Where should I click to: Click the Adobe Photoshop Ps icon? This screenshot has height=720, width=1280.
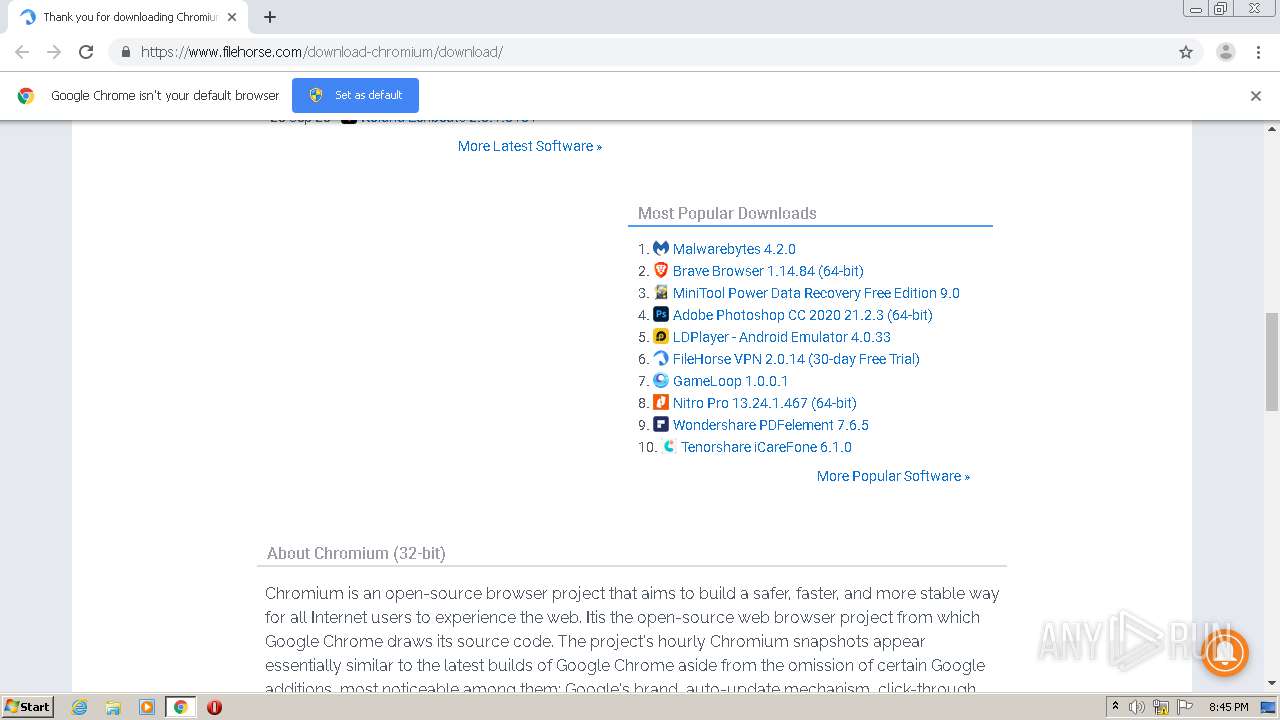pyautogui.click(x=660, y=314)
